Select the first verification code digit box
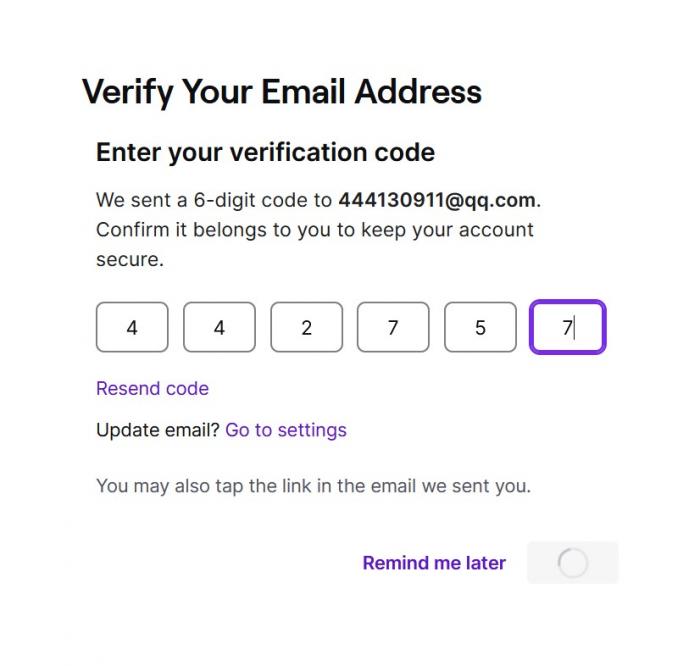Image resolution: width=700 pixels, height=666 pixels. [132, 327]
